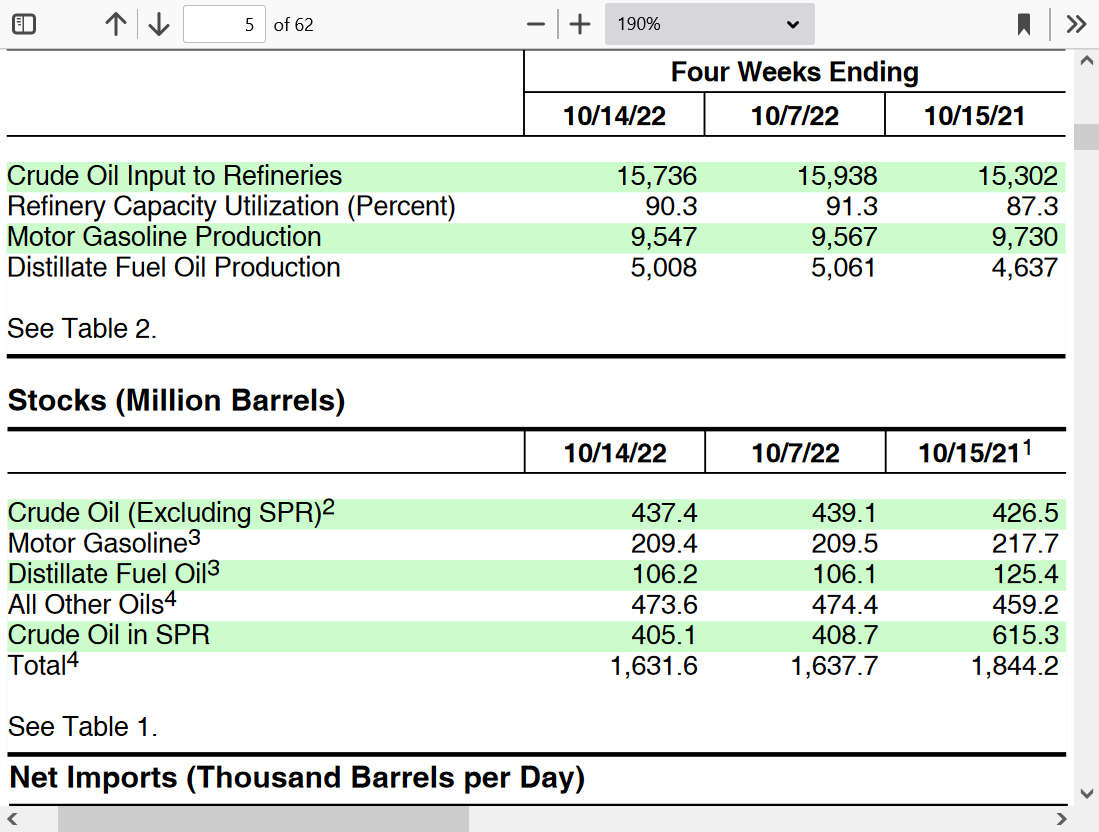Viewport: 1099px width, 832px height.
Task: Click the bookmark current view icon
Action: coord(1024,24)
